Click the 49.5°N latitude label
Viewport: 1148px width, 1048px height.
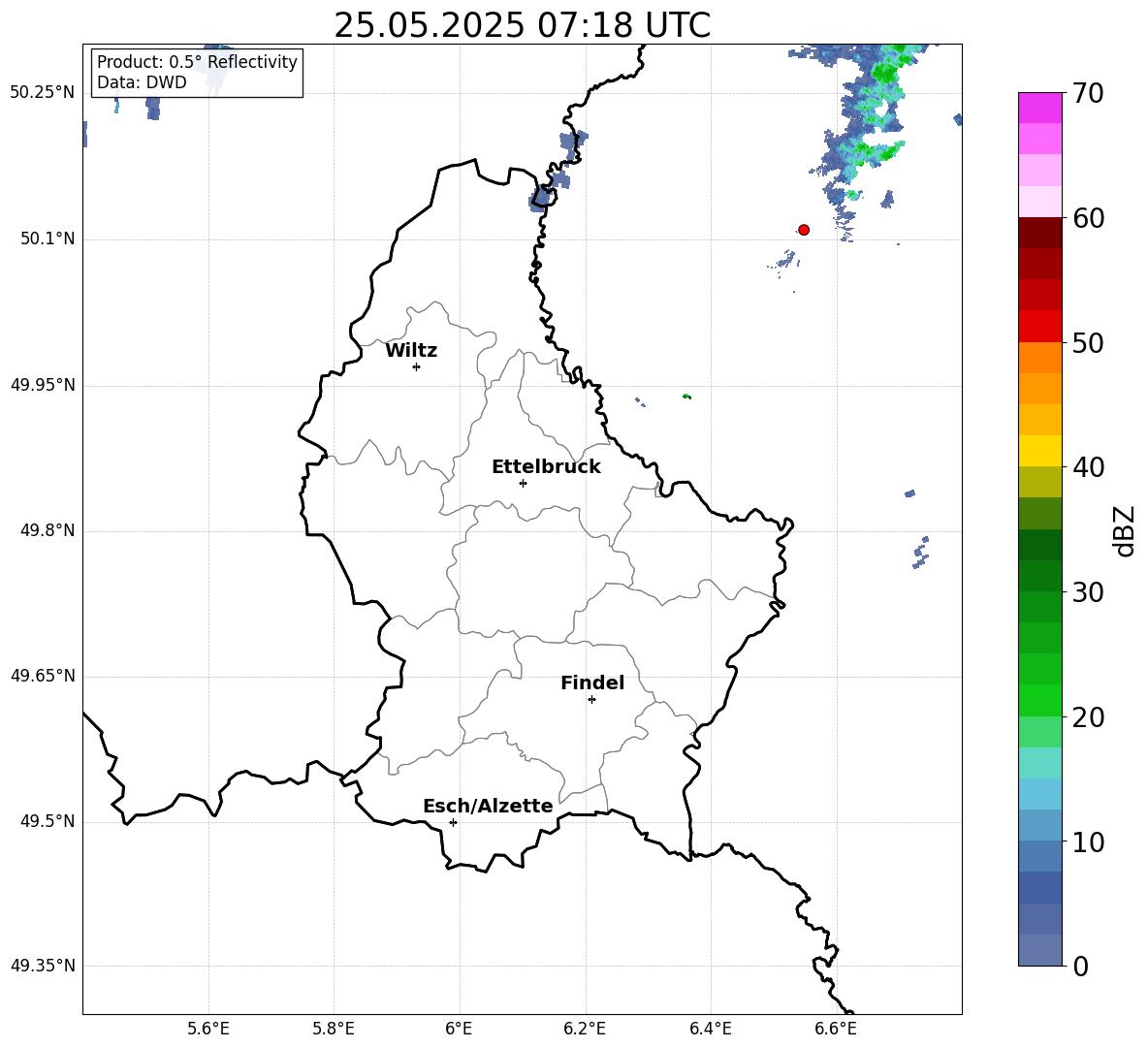coord(48,822)
